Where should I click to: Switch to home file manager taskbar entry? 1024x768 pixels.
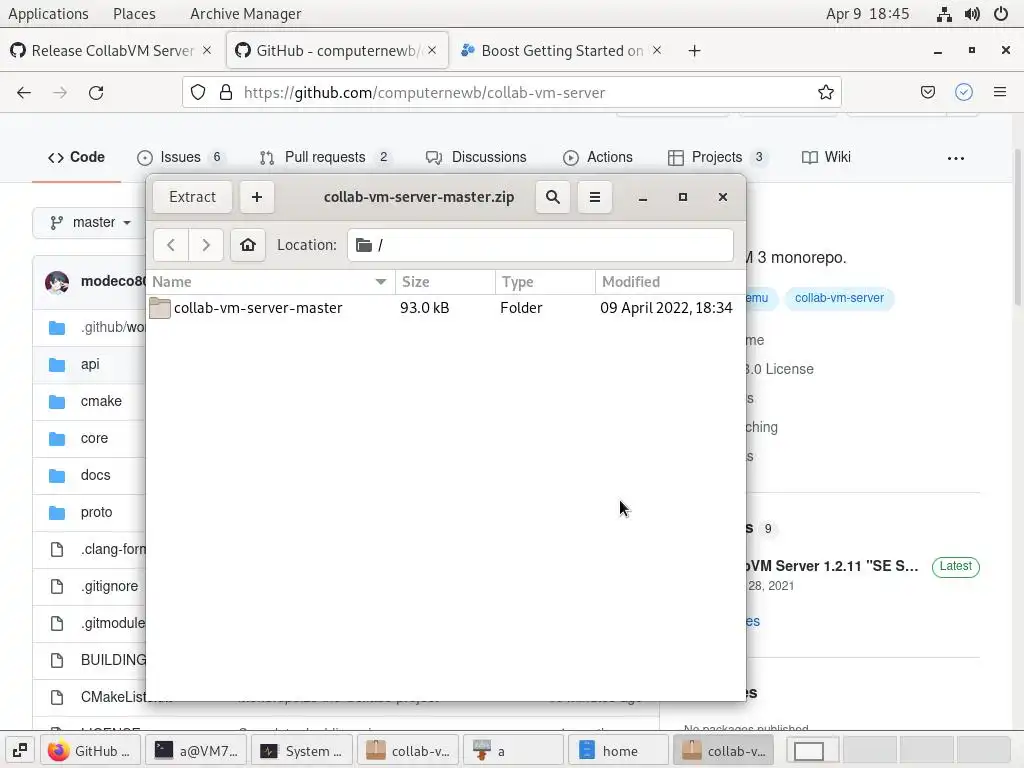tap(619, 751)
